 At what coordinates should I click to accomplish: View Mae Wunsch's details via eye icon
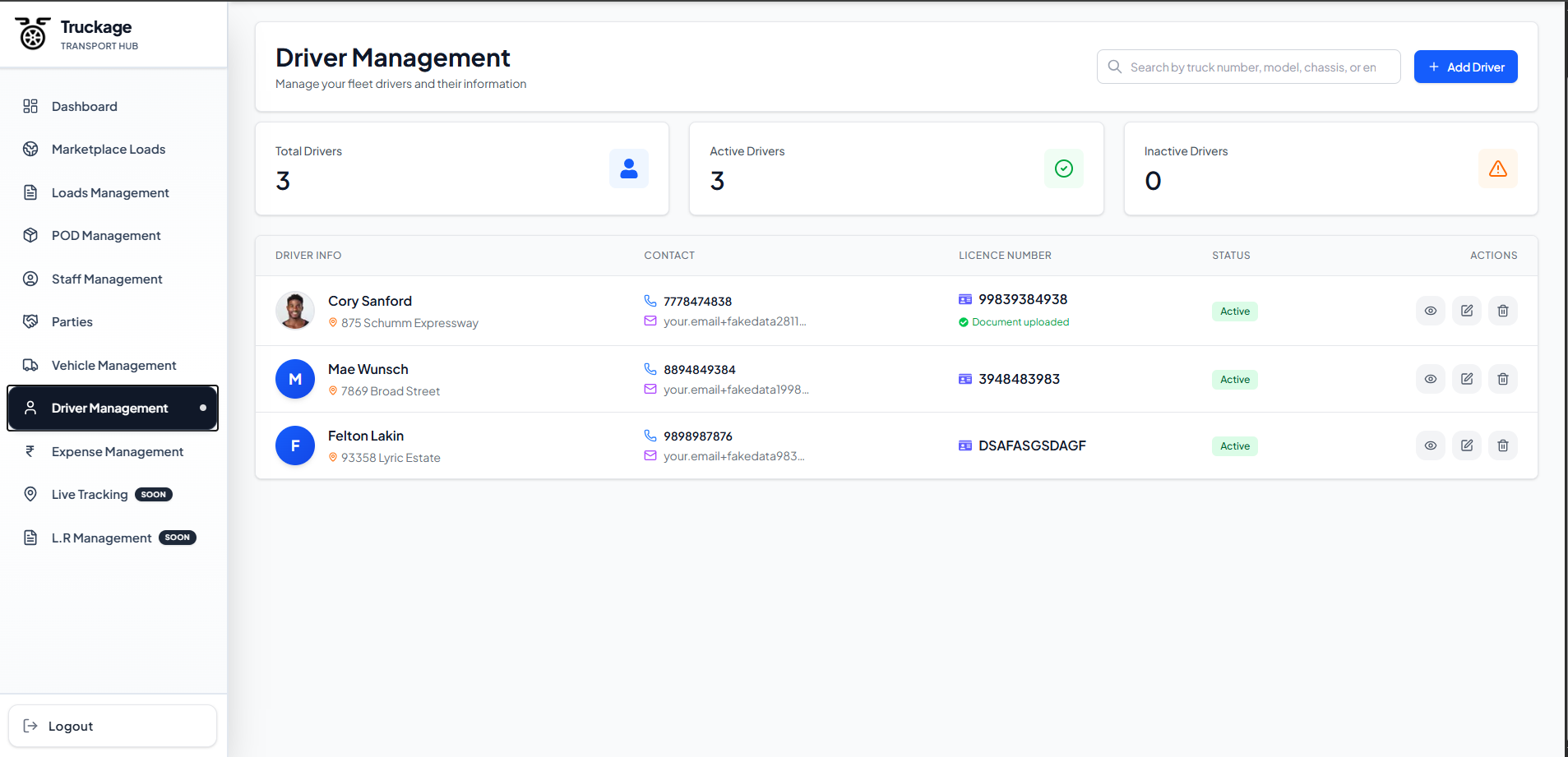click(1430, 379)
